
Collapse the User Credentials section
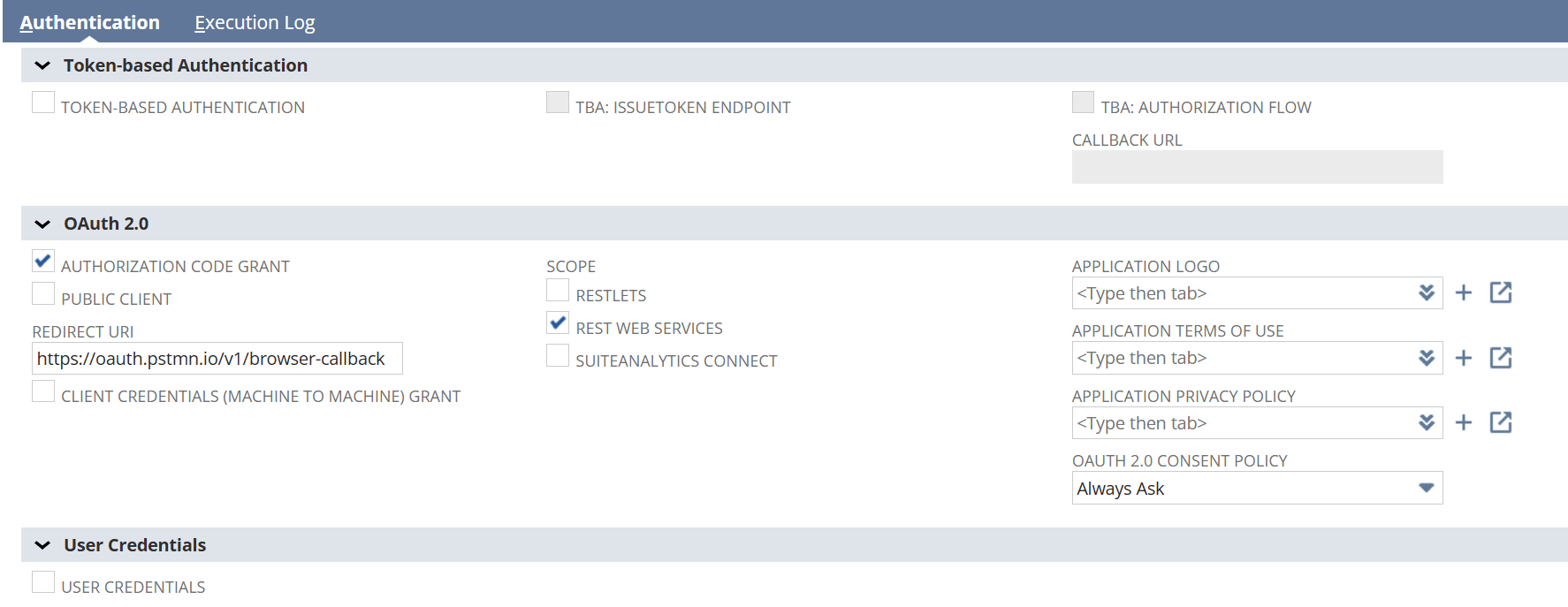[x=42, y=546]
